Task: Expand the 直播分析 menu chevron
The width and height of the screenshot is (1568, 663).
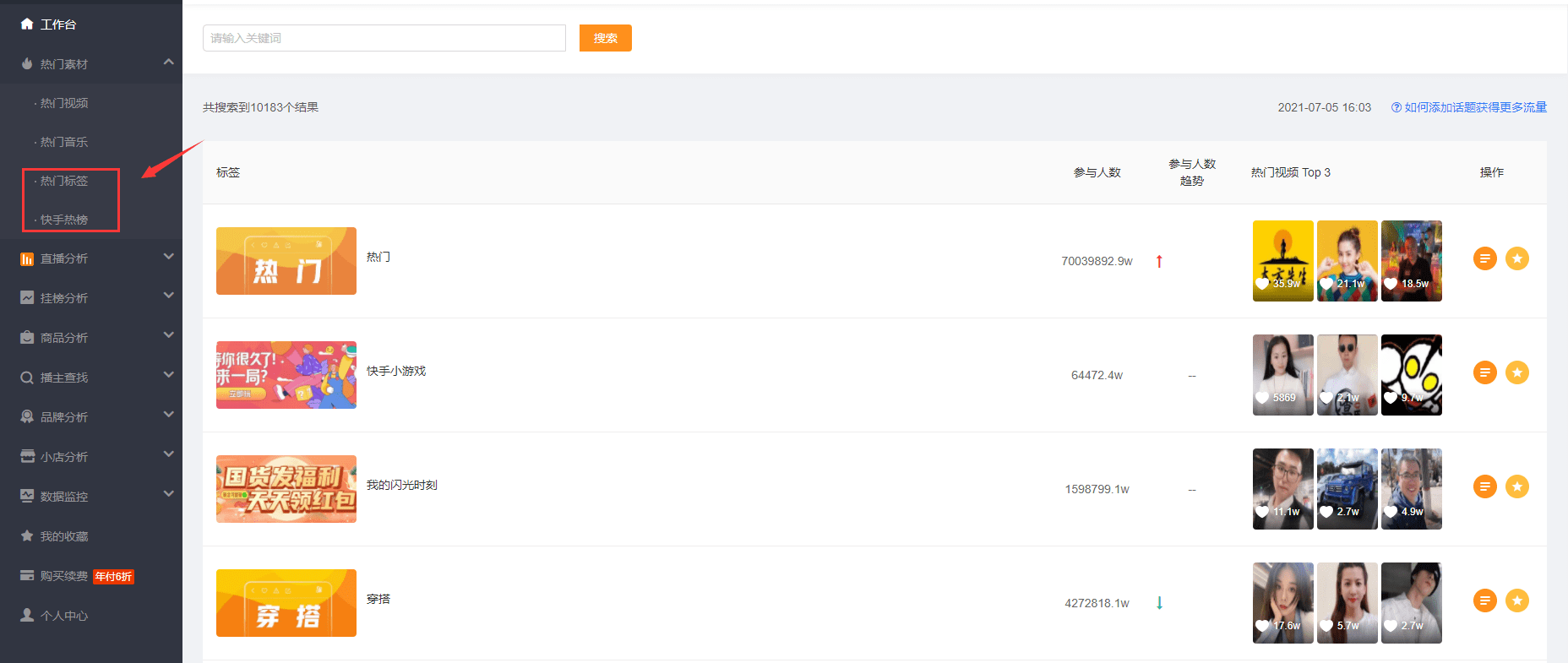Action: tap(169, 256)
